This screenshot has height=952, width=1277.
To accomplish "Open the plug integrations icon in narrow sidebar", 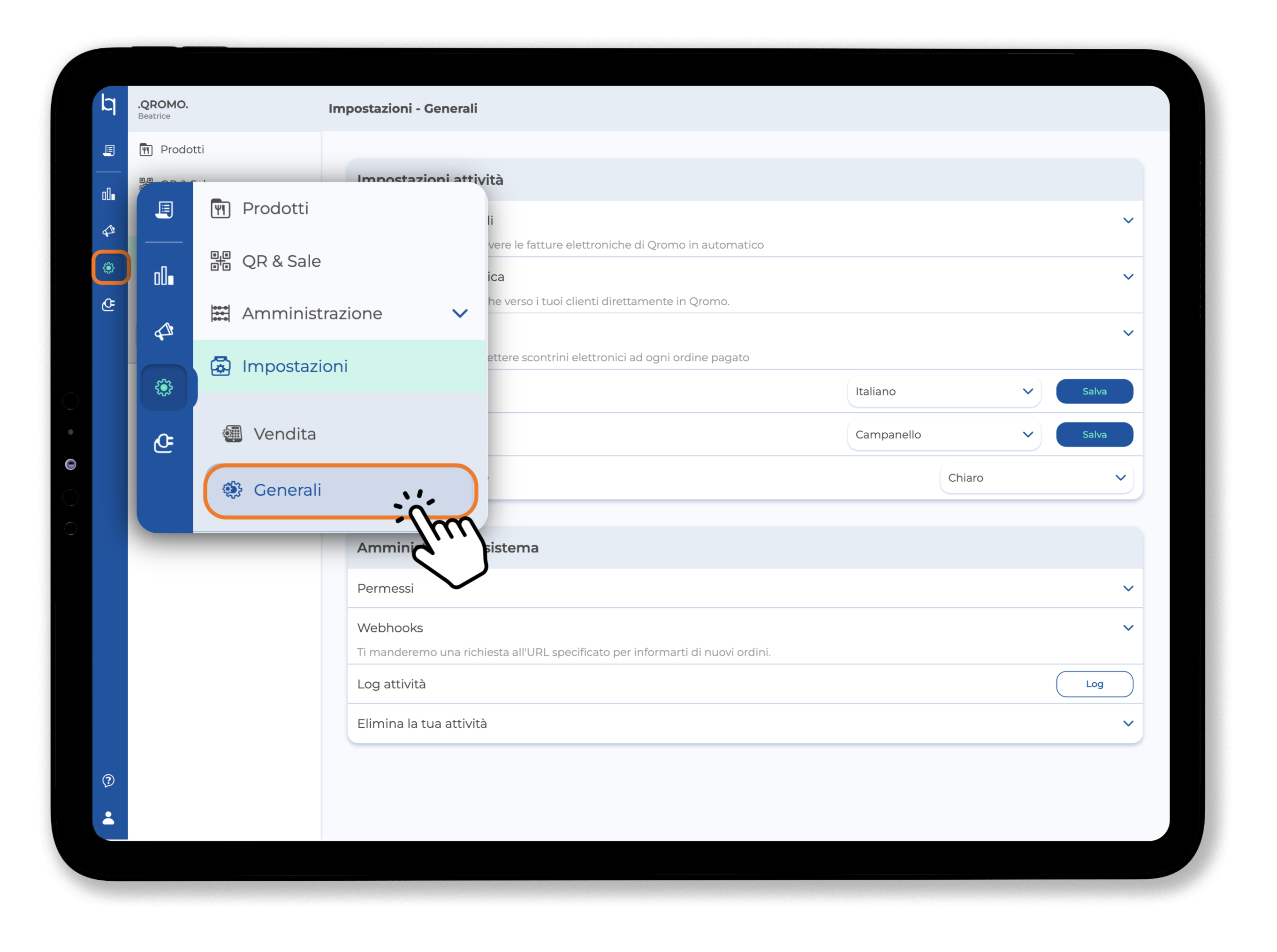I will [108, 305].
